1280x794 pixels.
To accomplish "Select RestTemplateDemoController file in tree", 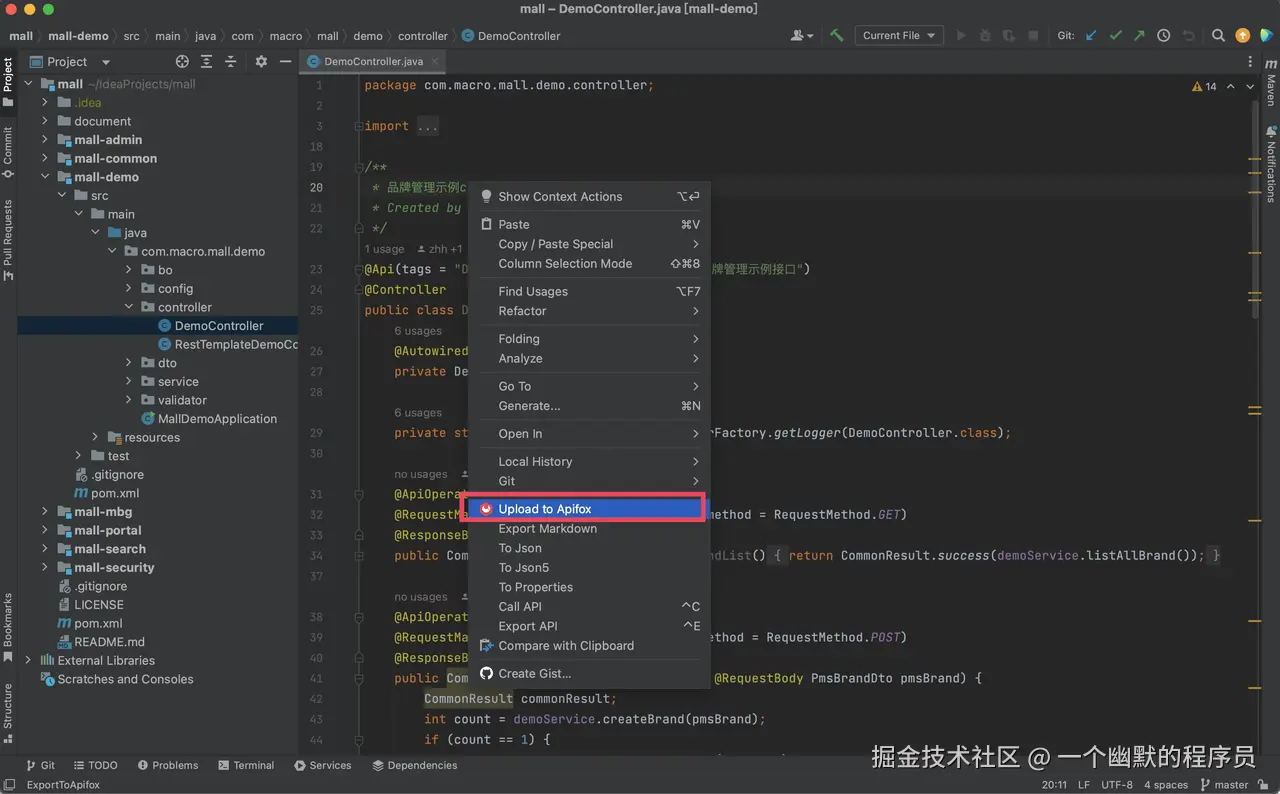I will point(227,344).
